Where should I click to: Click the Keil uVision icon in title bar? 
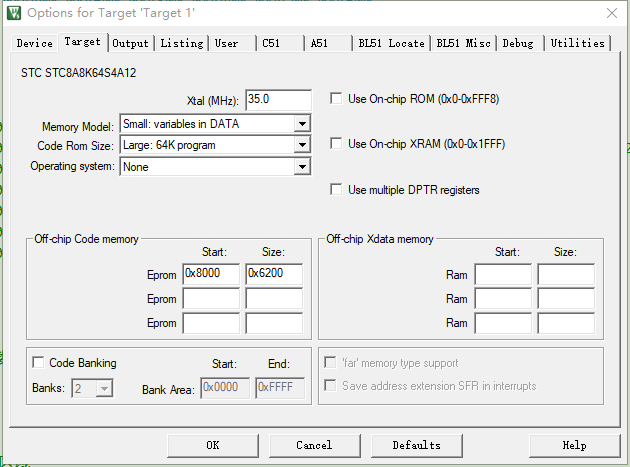[14, 13]
